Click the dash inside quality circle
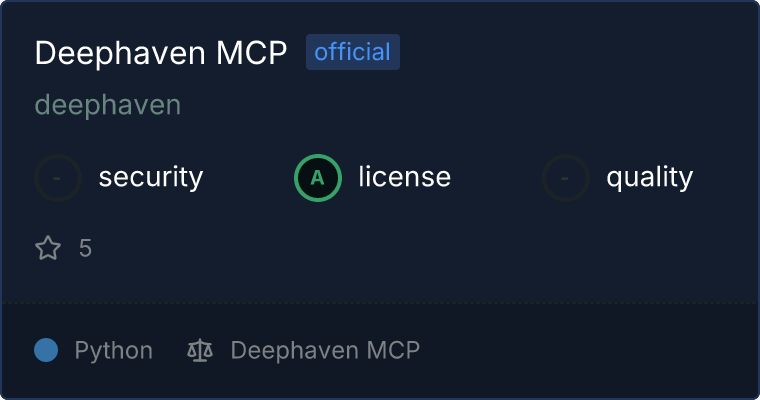760x400 pixels. (564, 178)
